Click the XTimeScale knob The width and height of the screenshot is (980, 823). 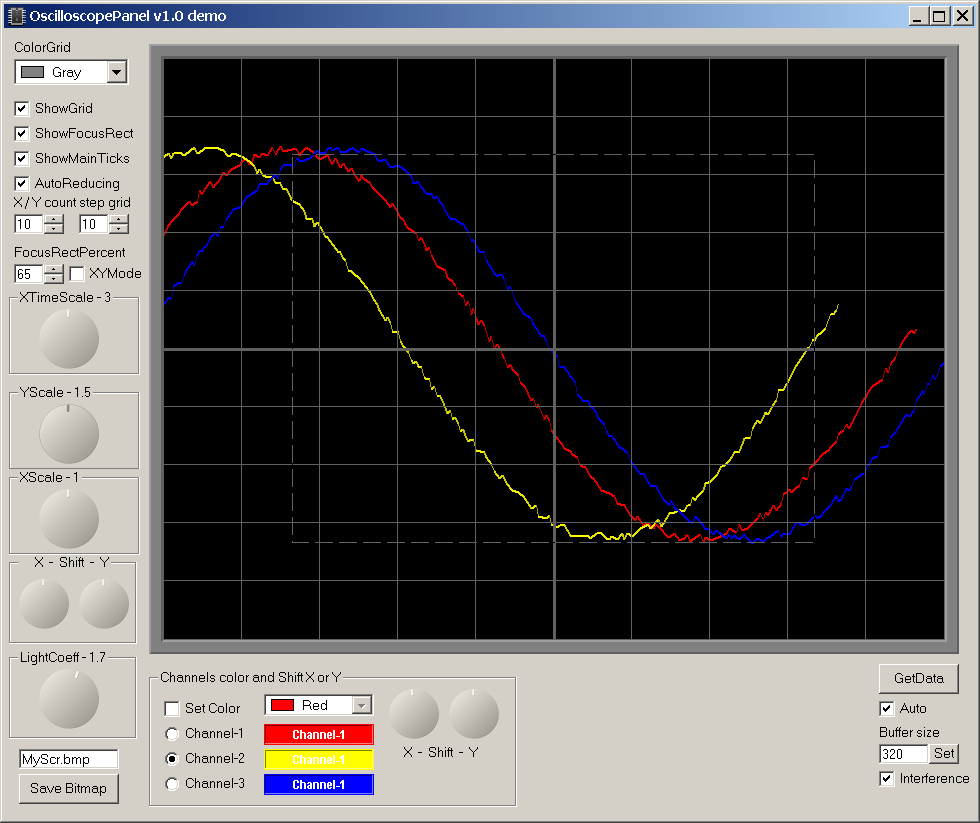(x=69, y=339)
